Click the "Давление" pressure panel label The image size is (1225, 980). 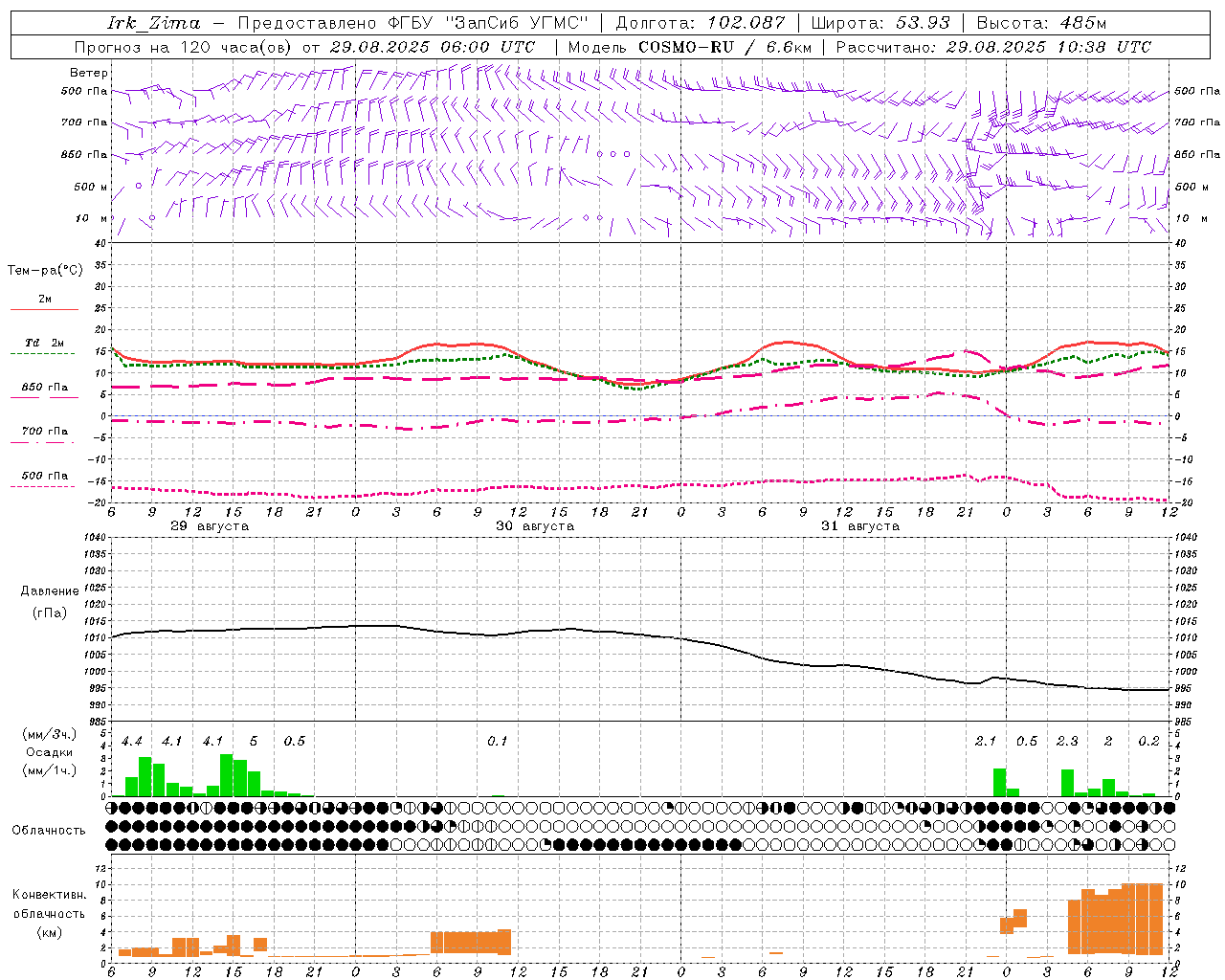(x=50, y=591)
